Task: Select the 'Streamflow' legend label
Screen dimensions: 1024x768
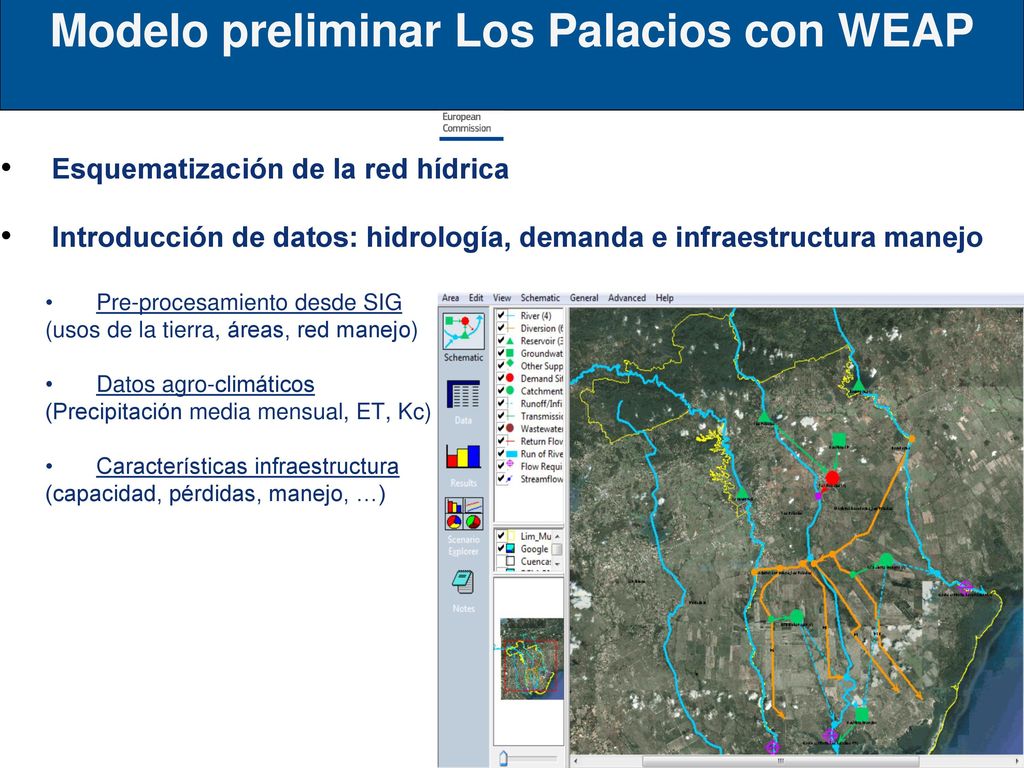Action: [541, 479]
